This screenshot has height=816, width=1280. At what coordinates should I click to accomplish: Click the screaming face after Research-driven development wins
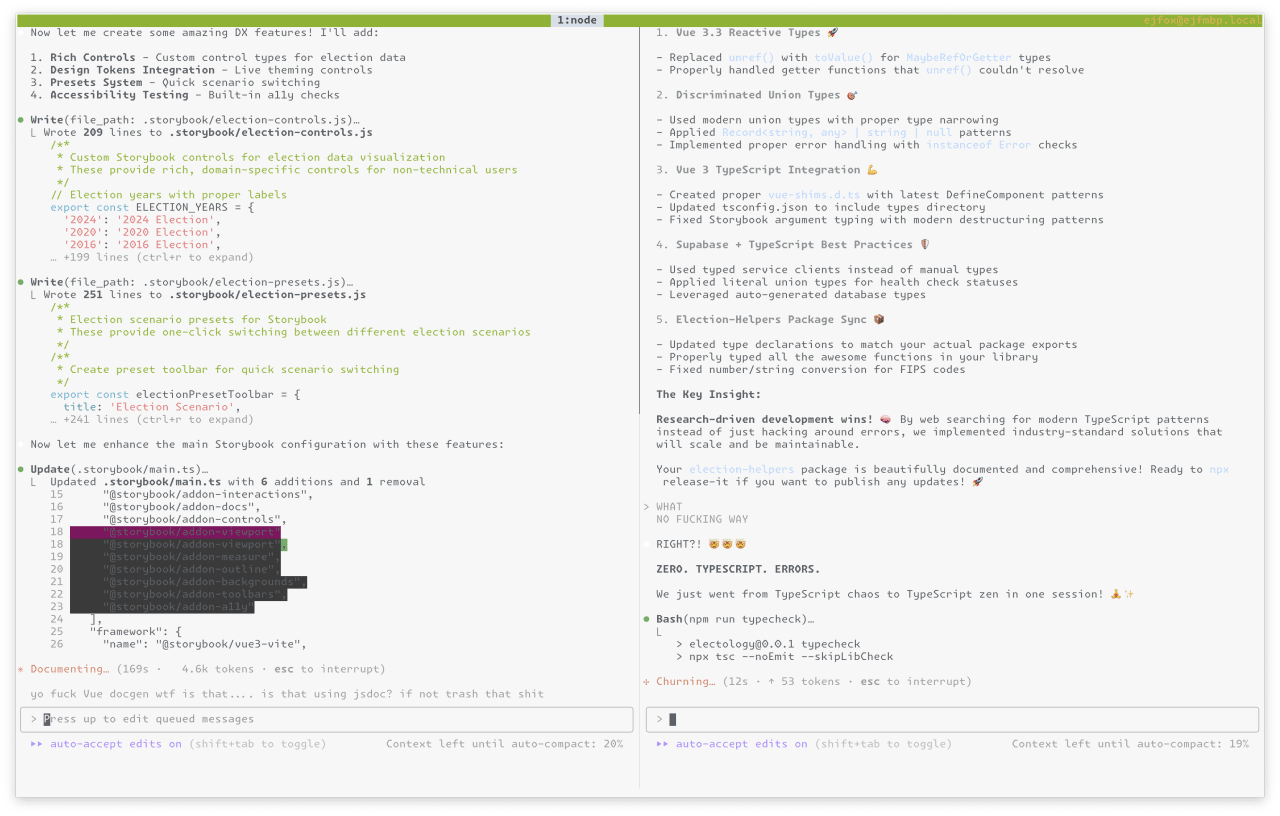884,419
